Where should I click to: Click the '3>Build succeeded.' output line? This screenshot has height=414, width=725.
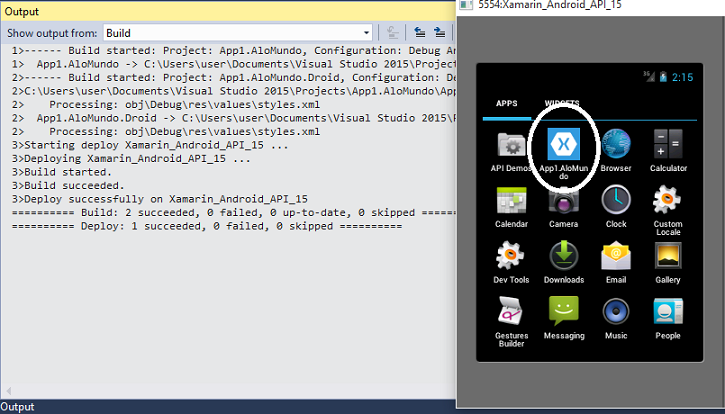tap(68, 185)
